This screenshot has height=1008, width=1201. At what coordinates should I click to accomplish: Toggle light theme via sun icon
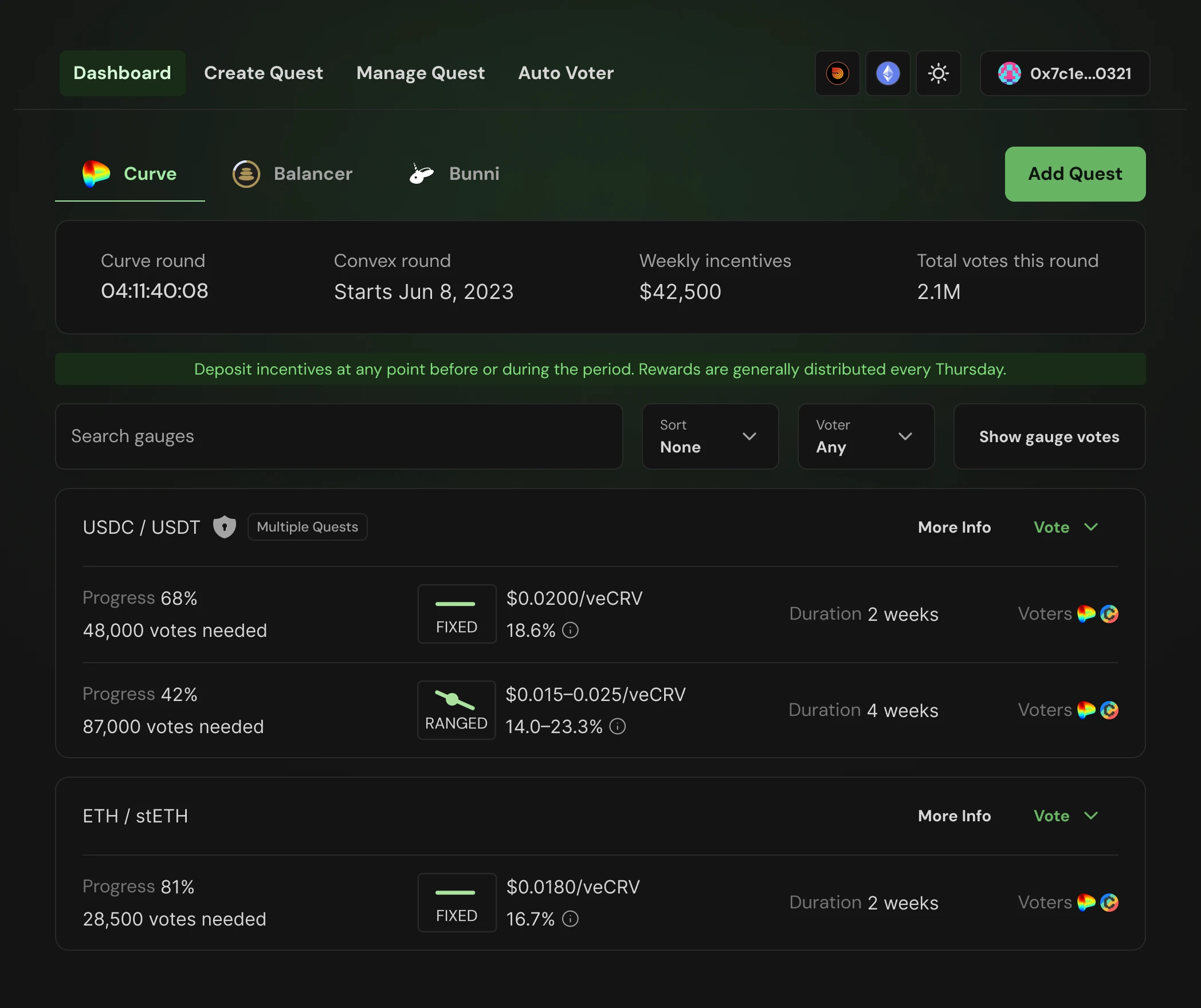[x=938, y=73]
